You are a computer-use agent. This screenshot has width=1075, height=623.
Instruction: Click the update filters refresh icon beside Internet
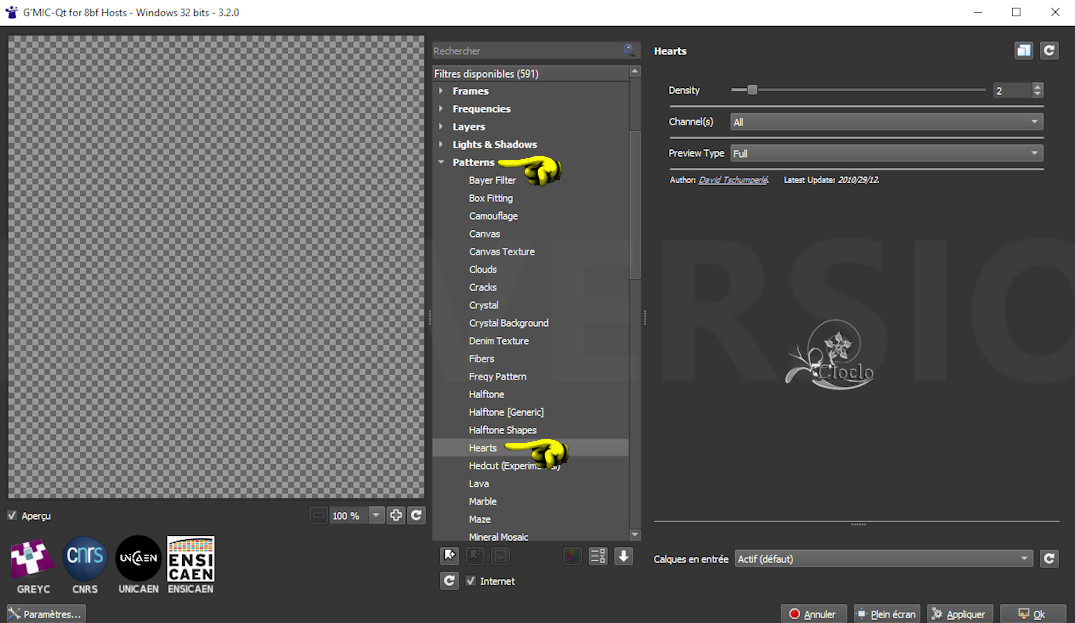pos(450,581)
